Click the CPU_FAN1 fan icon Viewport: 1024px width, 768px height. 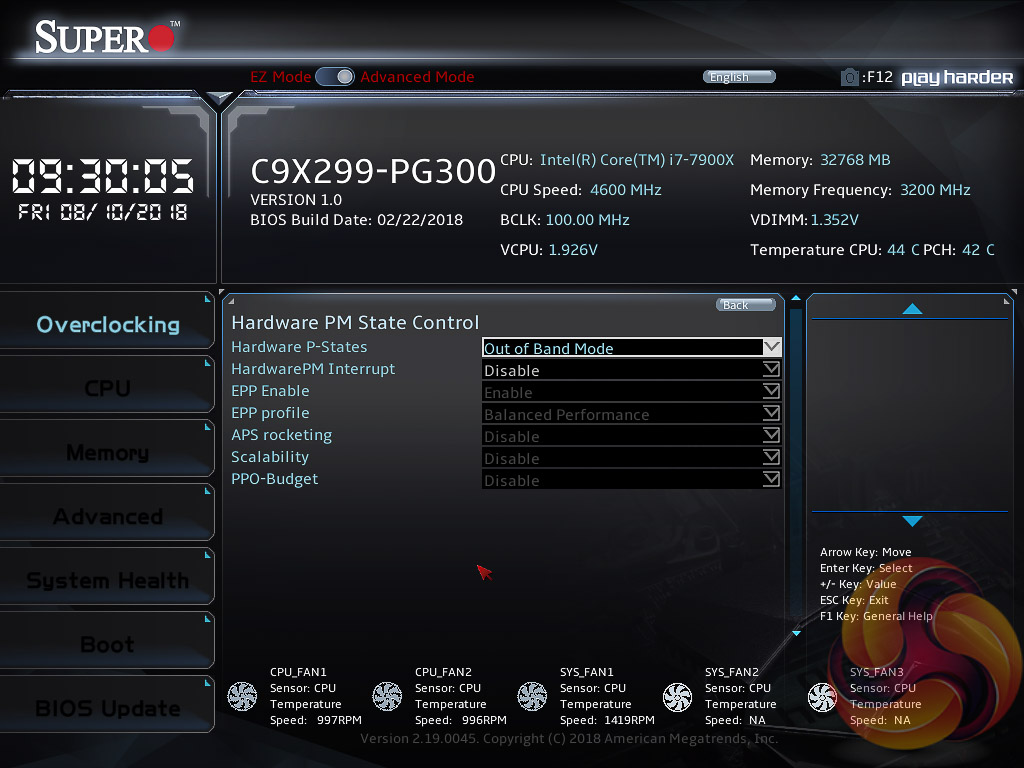click(242, 696)
